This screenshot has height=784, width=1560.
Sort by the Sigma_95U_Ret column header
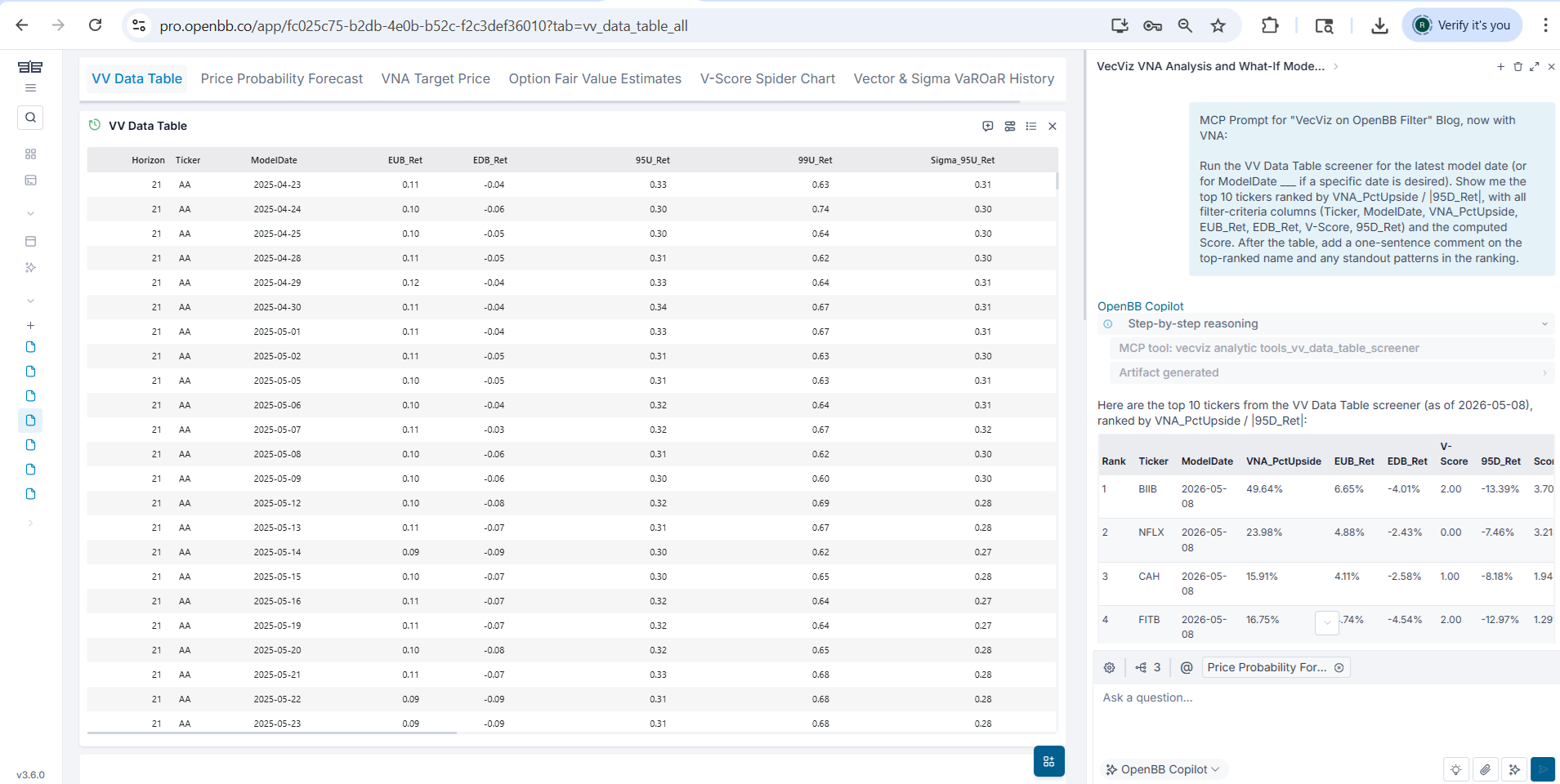tap(963, 160)
